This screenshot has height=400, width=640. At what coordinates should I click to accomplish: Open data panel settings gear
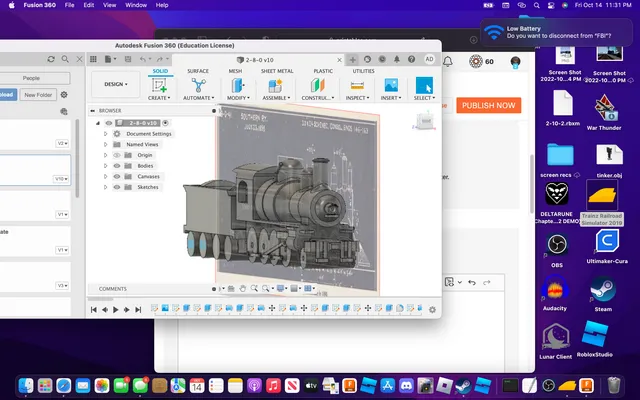tap(64, 95)
